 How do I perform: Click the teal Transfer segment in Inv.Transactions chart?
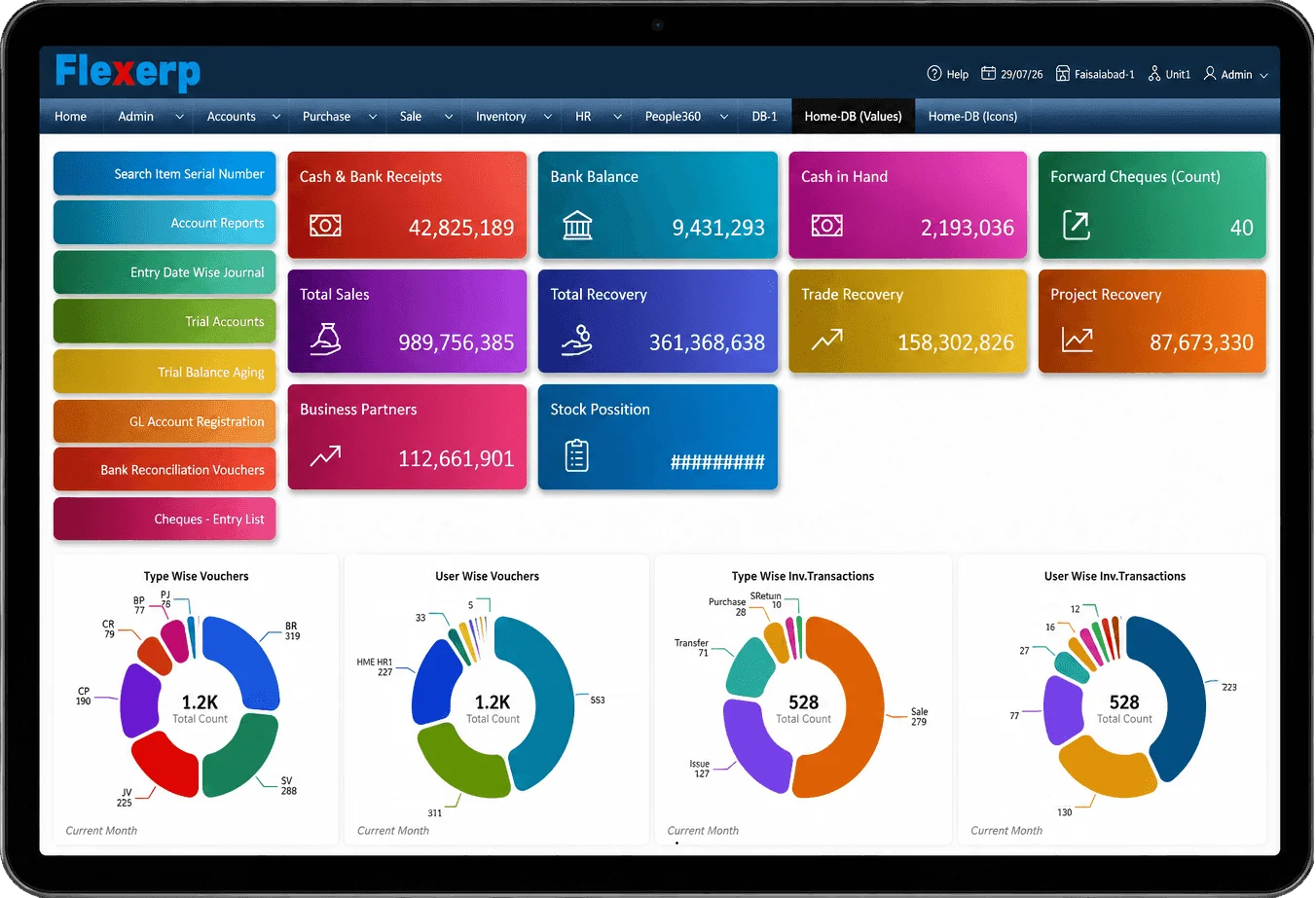[x=750, y=667]
